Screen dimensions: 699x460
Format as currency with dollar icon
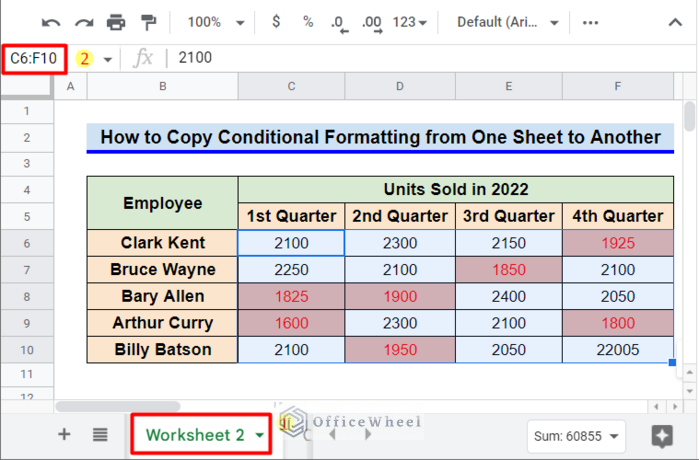(x=276, y=22)
